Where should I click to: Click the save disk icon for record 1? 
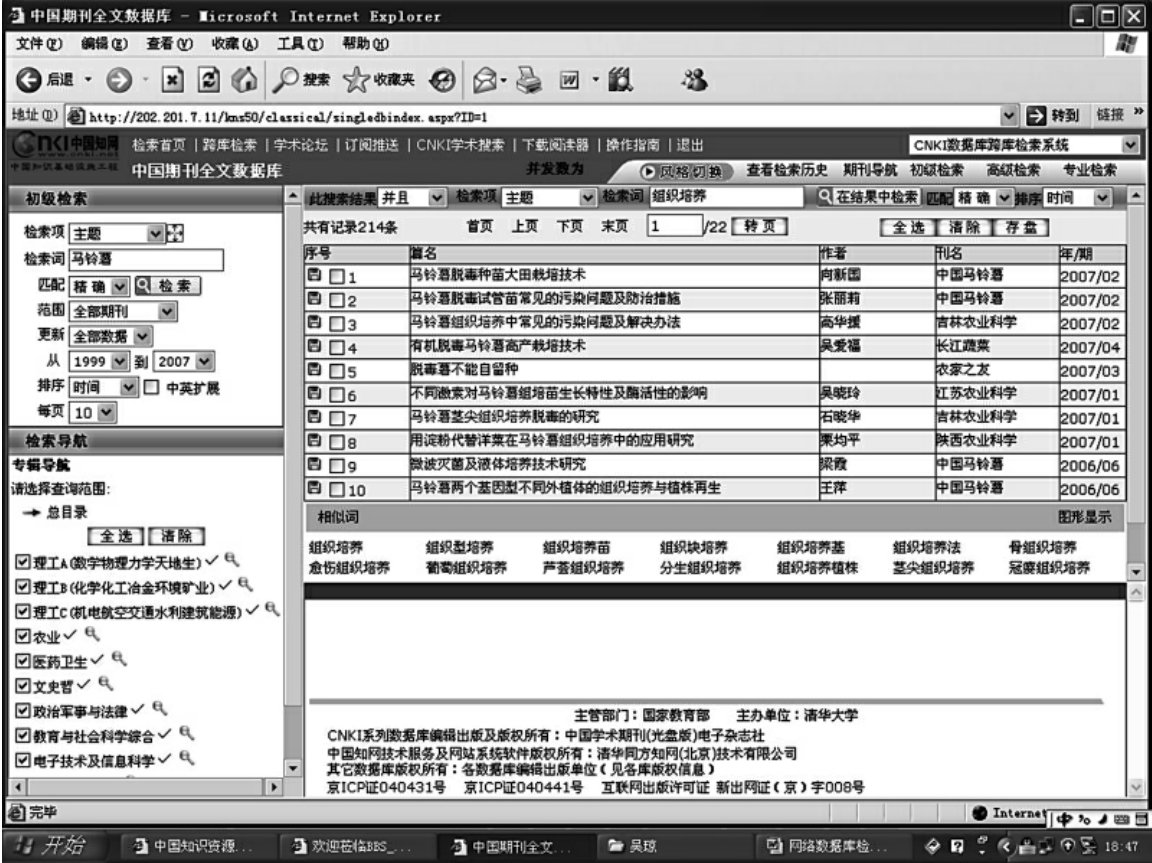(x=314, y=275)
